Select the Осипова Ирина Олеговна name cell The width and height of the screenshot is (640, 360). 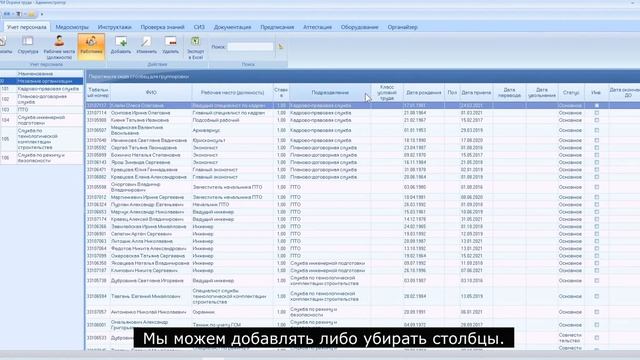pos(151,113)
